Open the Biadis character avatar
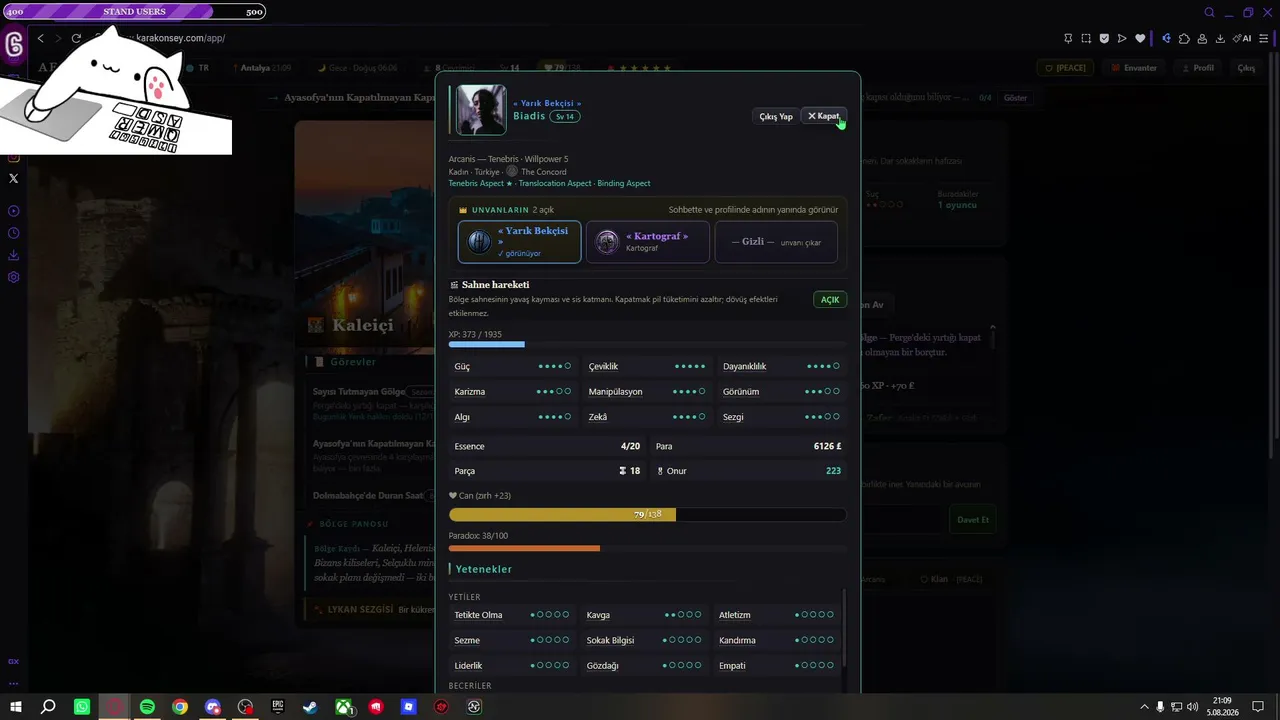Image resolution: width=1280 pixels, height=720 pixels. click(481, 110)
